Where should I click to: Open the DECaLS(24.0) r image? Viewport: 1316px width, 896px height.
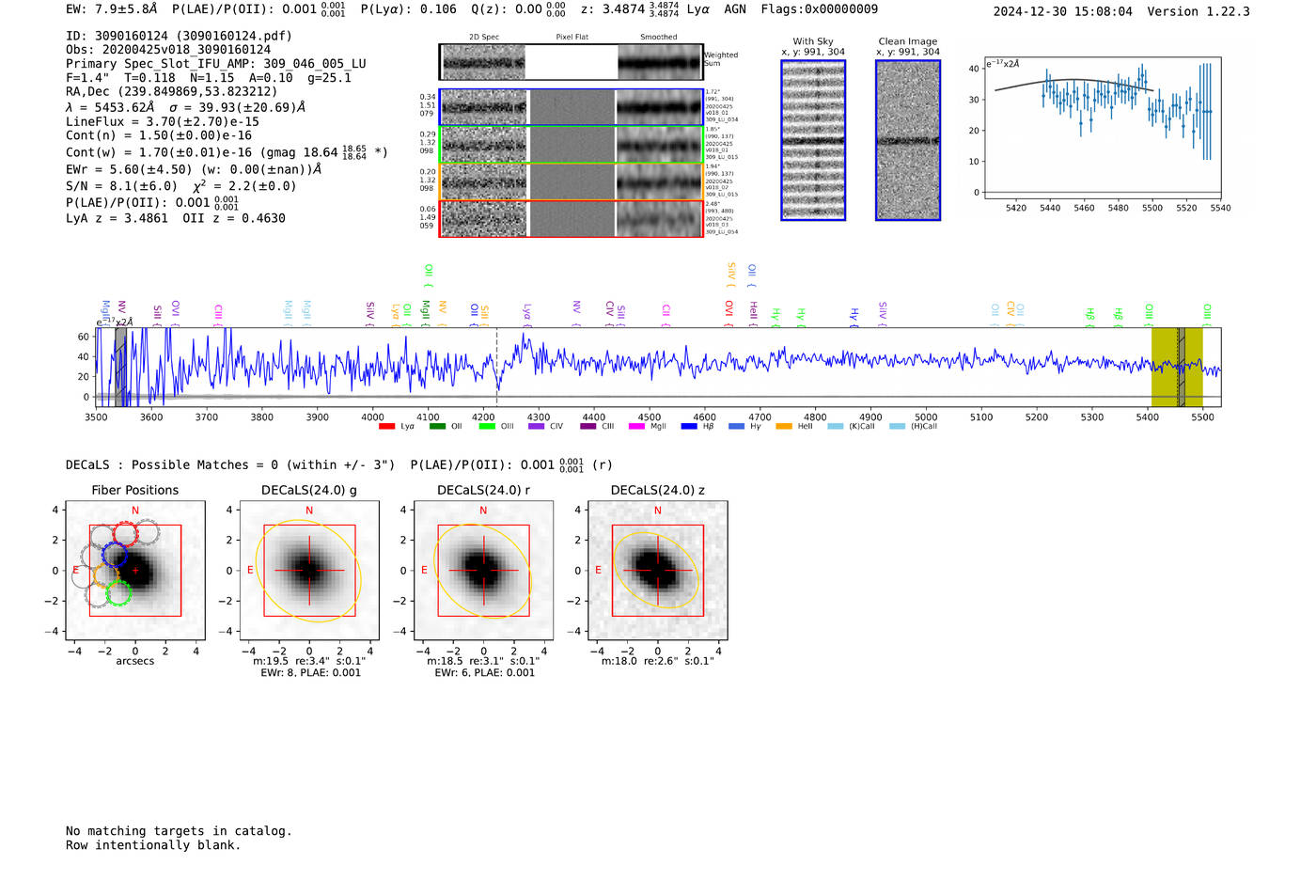(483, 571)
